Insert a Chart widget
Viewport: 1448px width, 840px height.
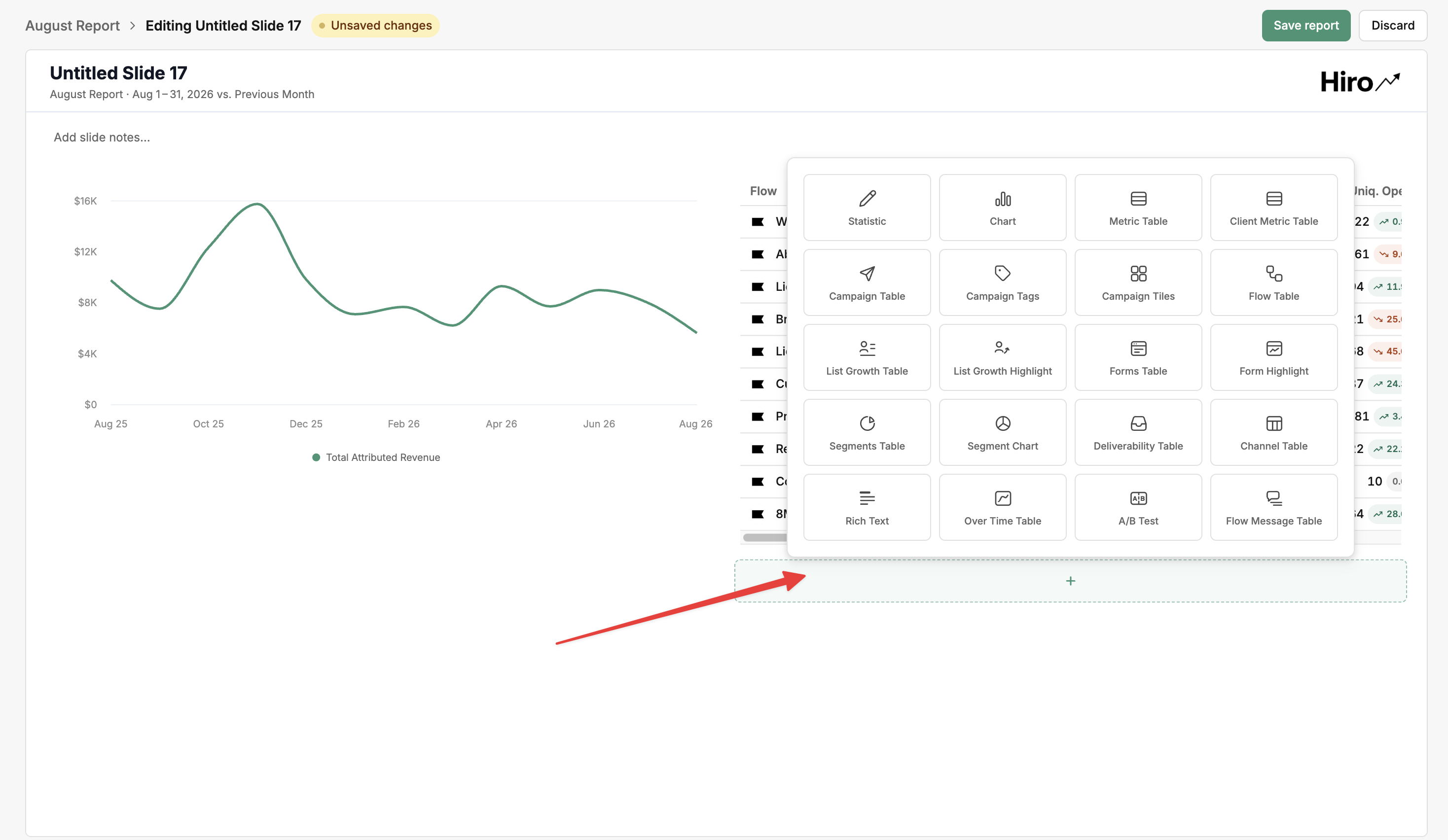click(x=1002, y=207)
